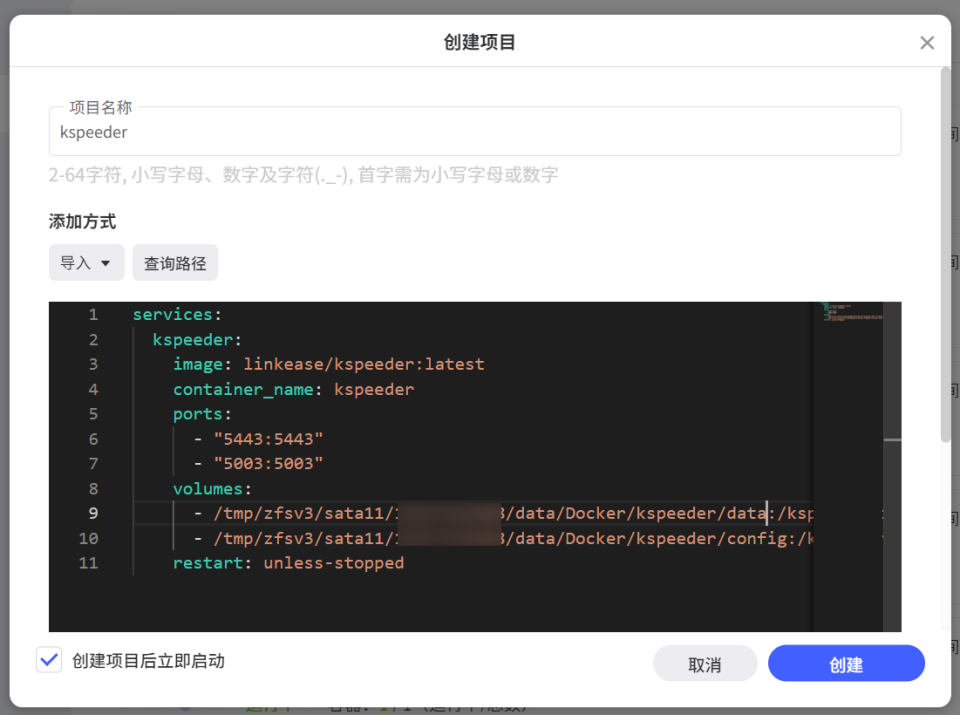This screenshot has height=715, width=960.
Task: Click the 取消 button
Action: click(705, 663)
